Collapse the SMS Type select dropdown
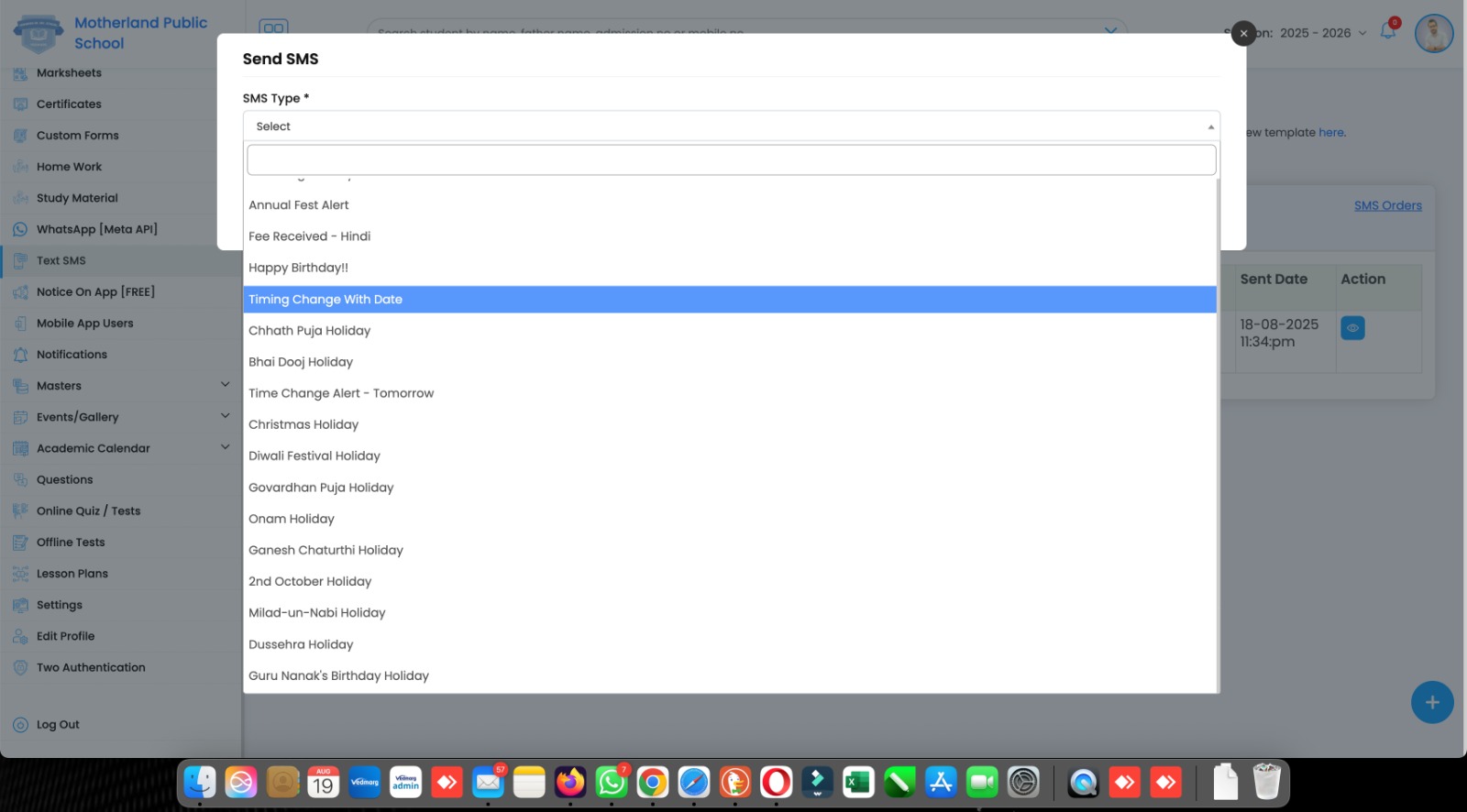 (1210, 126)
